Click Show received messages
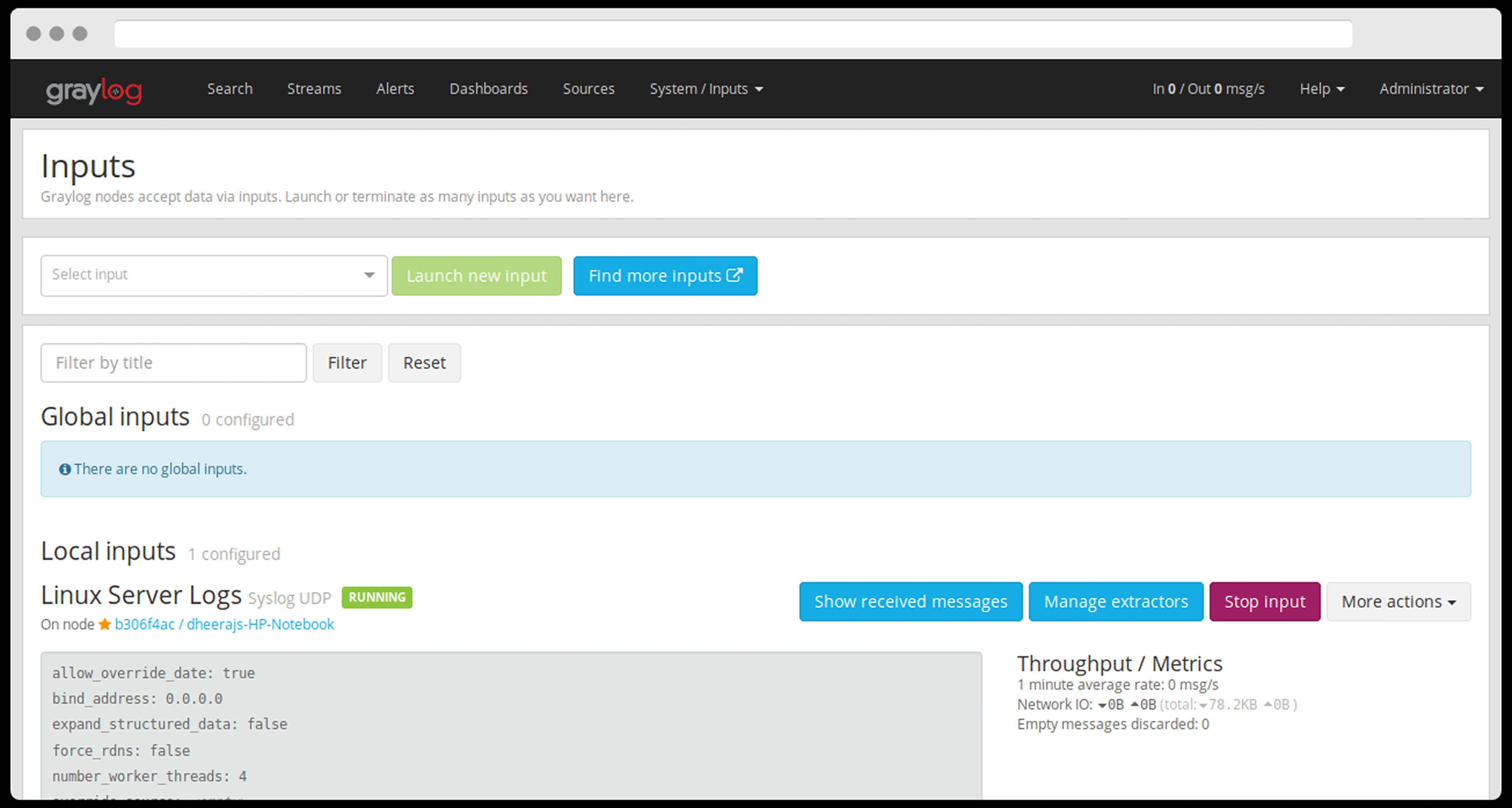1512x808 pixels. (x=910, y=601)
